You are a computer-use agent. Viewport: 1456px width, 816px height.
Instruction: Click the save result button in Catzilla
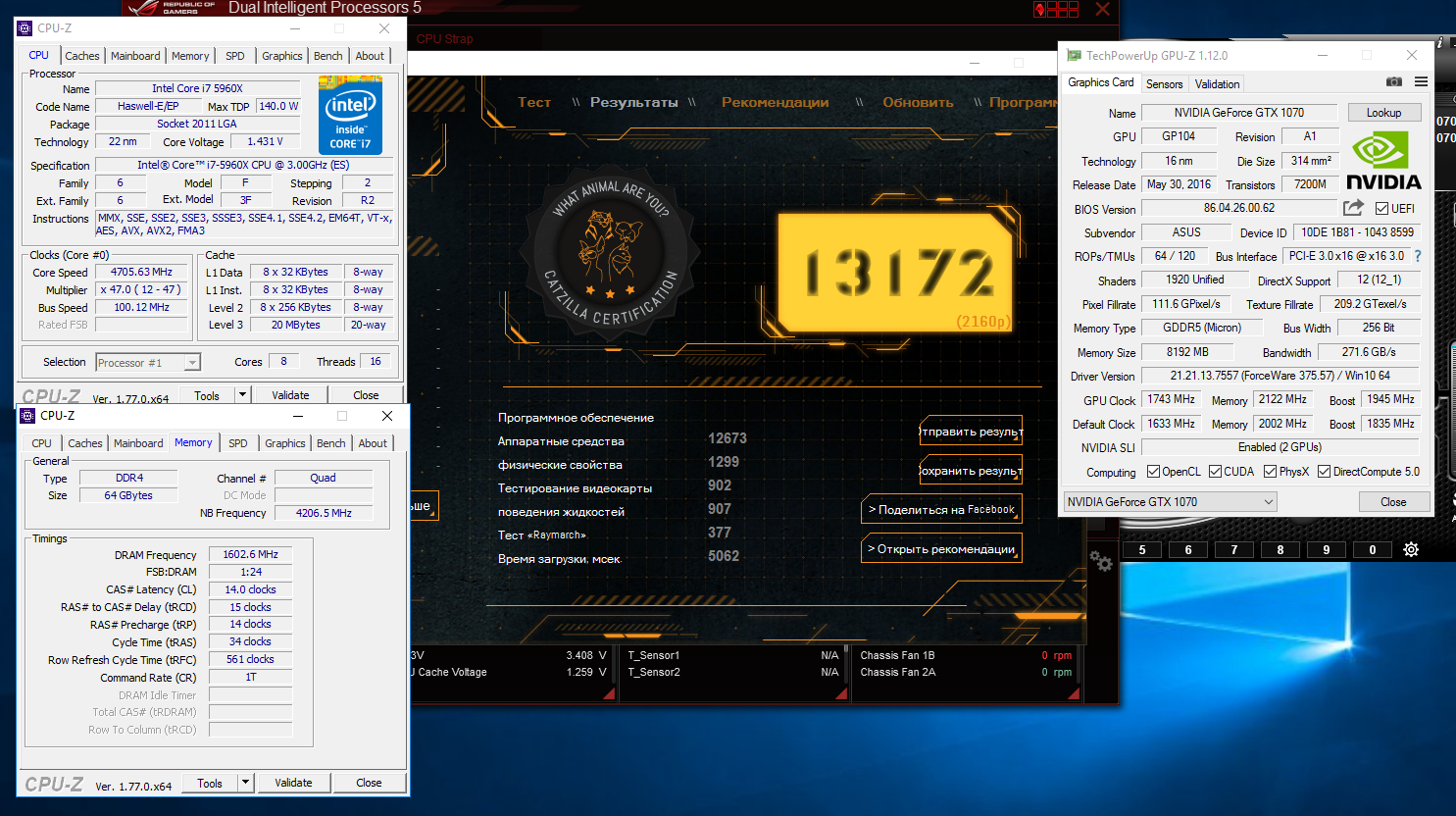pos(971,470)
